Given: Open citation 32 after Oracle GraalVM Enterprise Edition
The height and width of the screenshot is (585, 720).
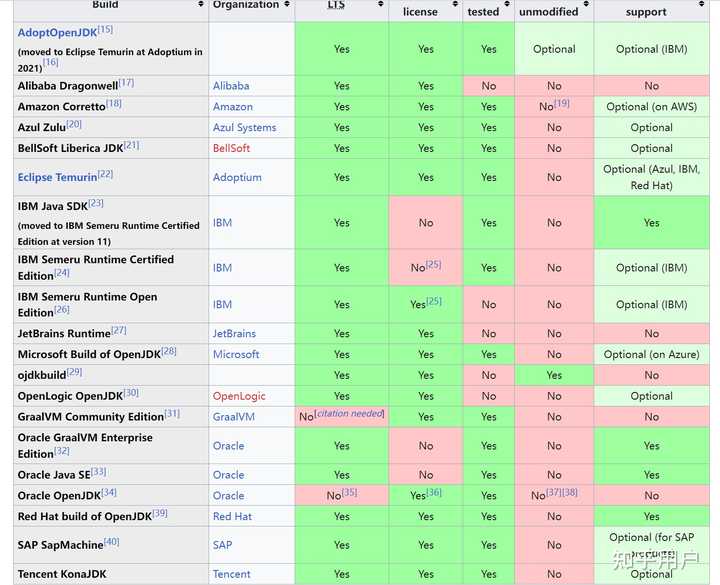Looking at the screenshot, I should pyautogui.click(x=62, y=451).
